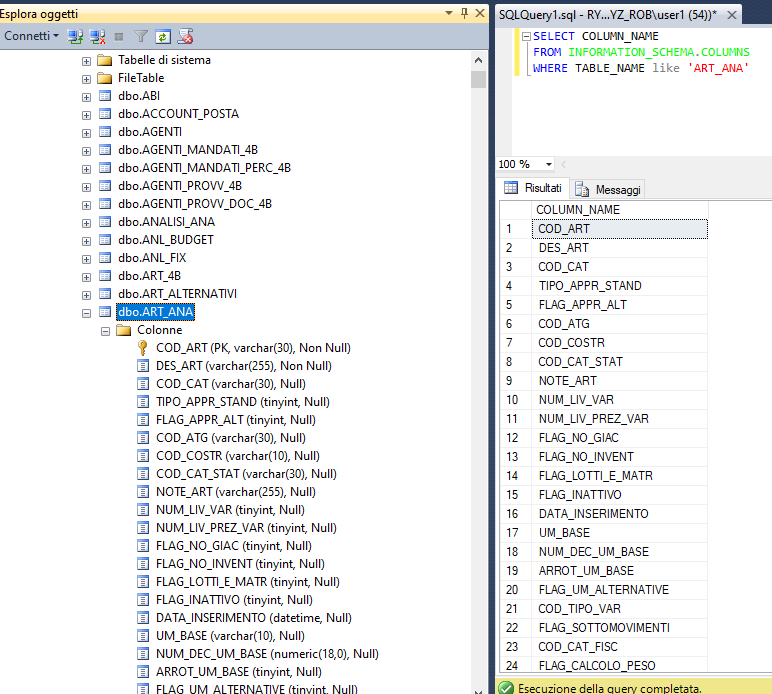Click the FileTable folder icon
The height and width of the screenshot is (694, 772).
(104, 78)
